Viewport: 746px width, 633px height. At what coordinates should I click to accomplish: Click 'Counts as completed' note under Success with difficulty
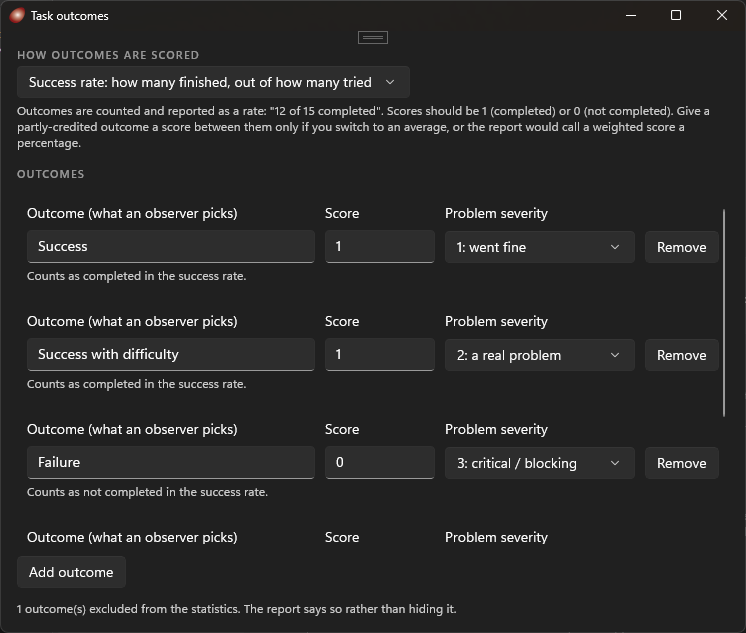point(137,384)
